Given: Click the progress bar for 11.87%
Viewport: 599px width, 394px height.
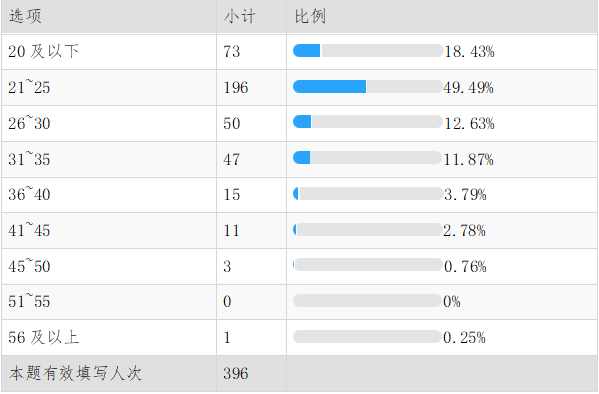Looking at the screenshot, I should coord(367,158).
